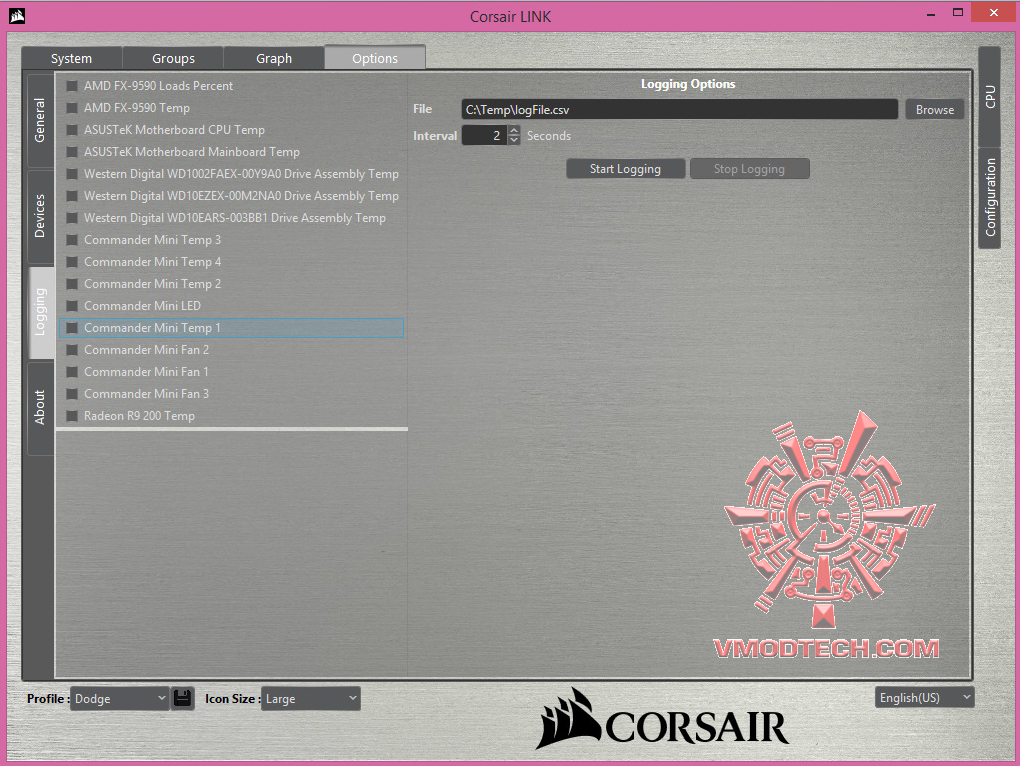1020x766 pixels.
Task: Go to the Graph tab
Action: (x=274, y=58)
